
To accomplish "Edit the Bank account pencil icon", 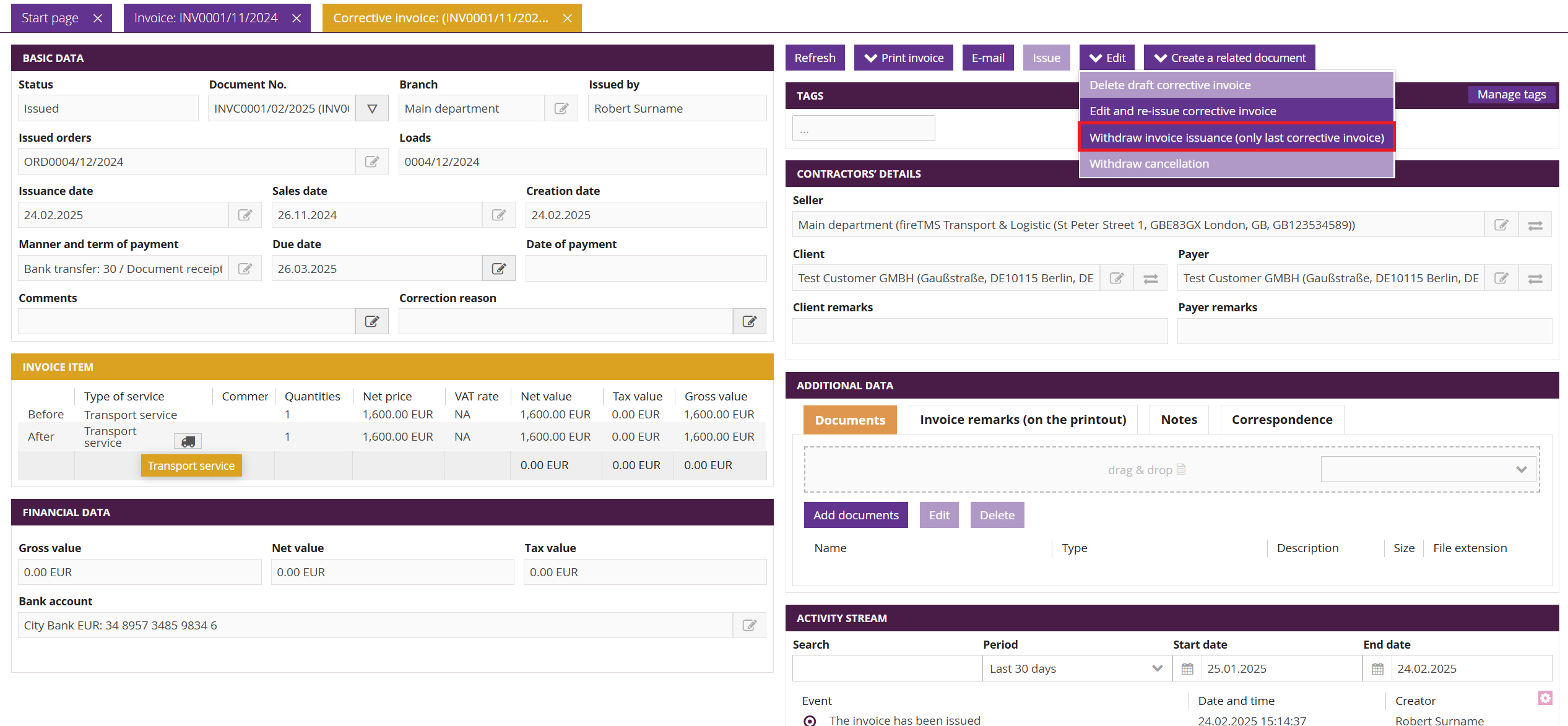I will tap(749, 625).
